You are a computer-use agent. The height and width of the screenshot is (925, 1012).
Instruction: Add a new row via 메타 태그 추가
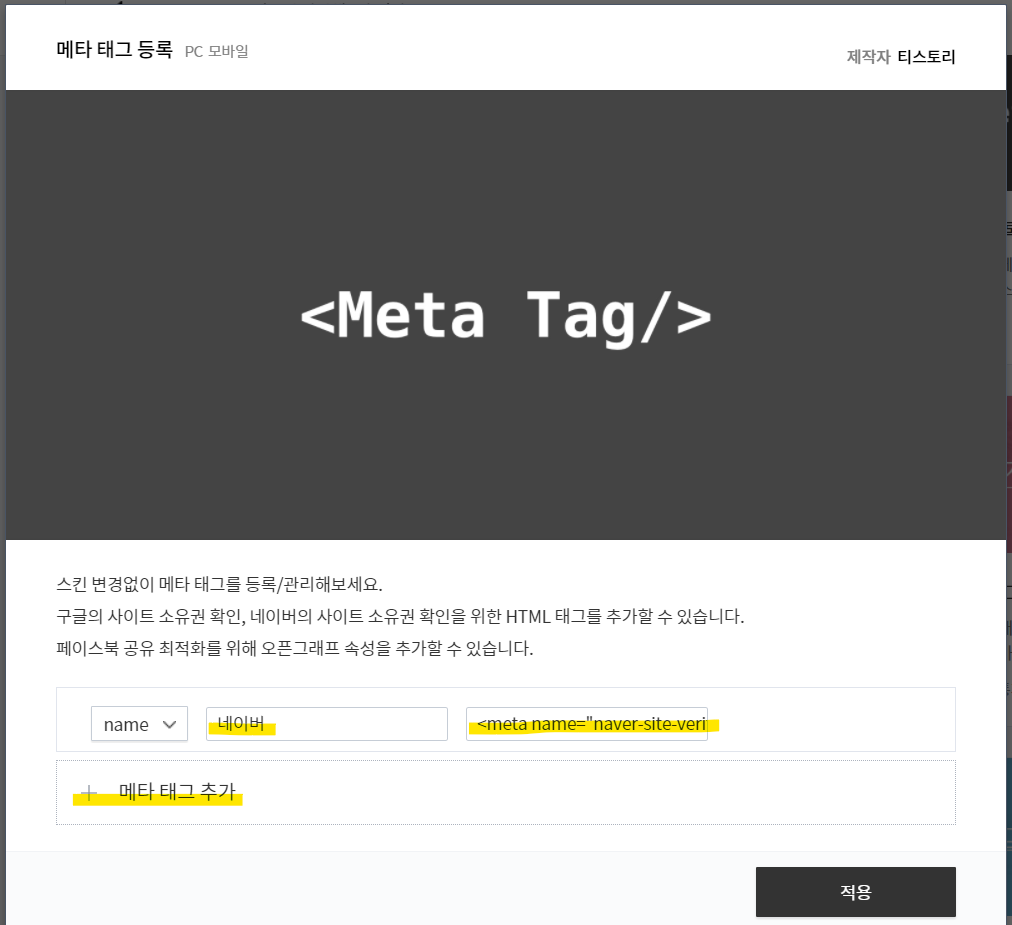177,792
